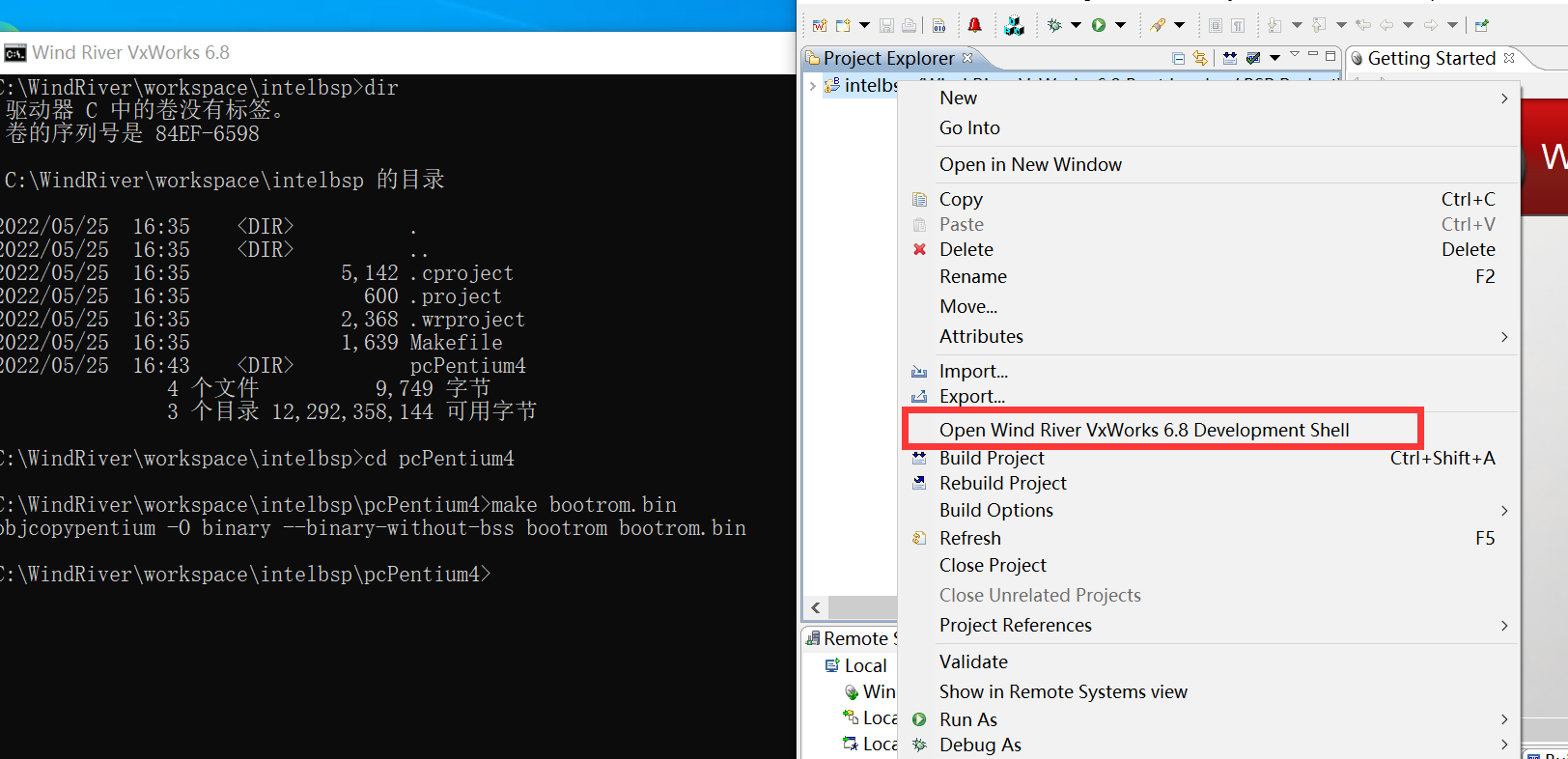Select Validate from context menu
Image resolution: width=1568 pixels, height=759 pixels.
point(1208,661)
